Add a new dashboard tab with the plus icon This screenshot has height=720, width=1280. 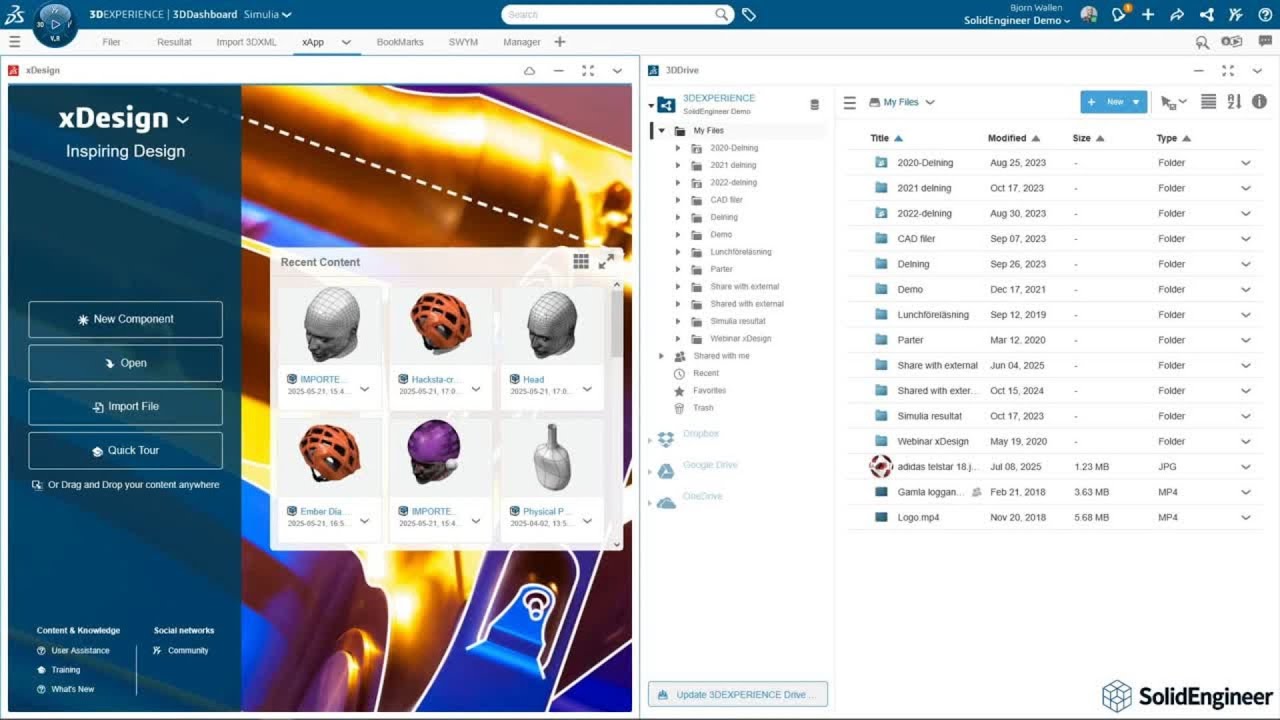point(560,42)
